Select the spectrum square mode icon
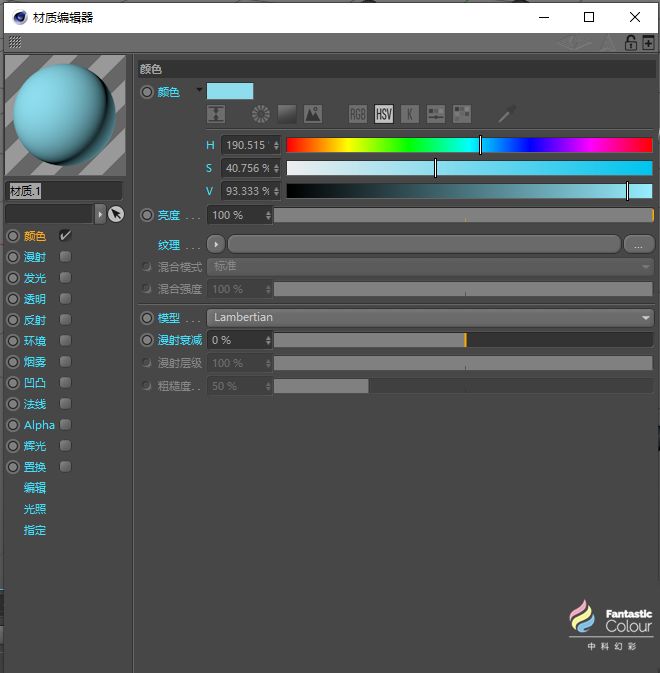The height and width of the screenshot is (673, 660). pos(287,114)
